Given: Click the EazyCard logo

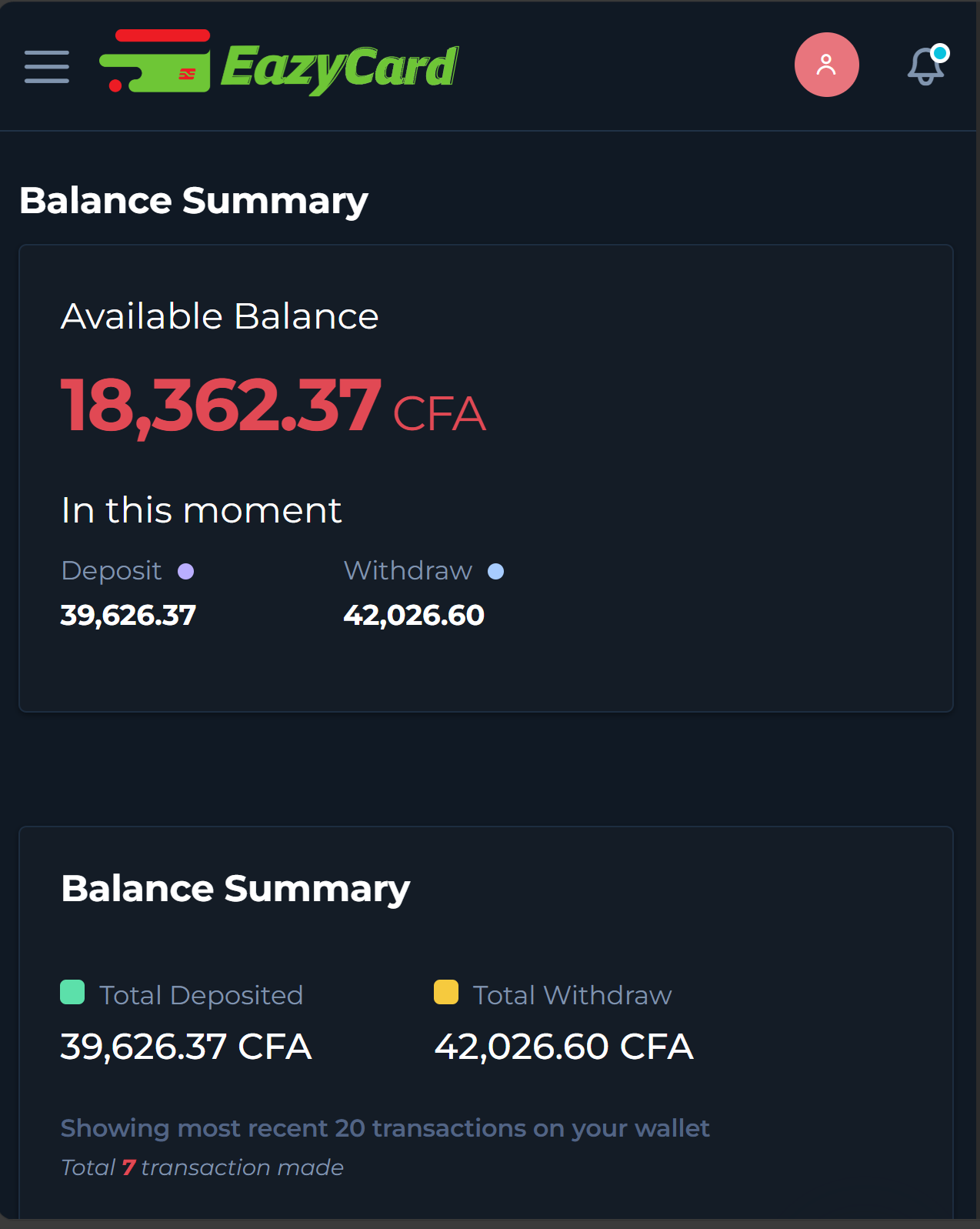Looking at the screenshot, I should 279,63.
